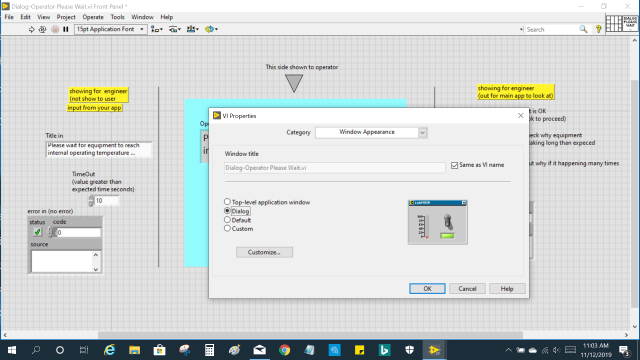
Task: Click the horizontal scrollbar of front panel
Action: point(310,335)
